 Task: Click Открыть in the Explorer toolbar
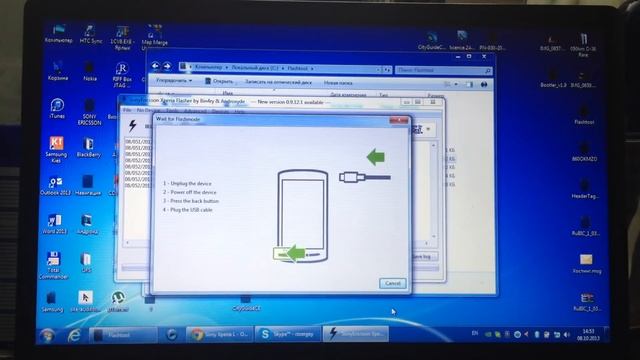[x=219, y=81]
